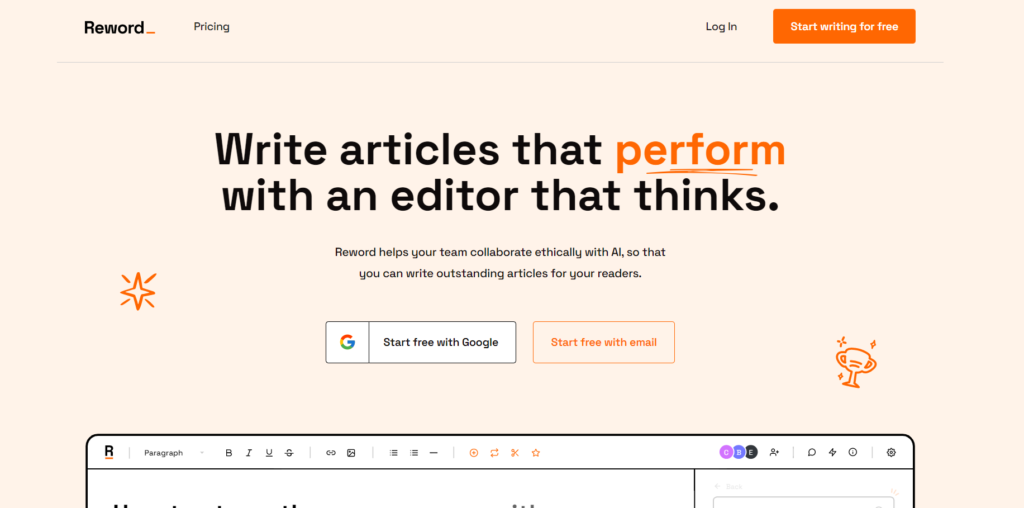
Task: Click the strikethrough formatting icon
Action: (289, 453)
